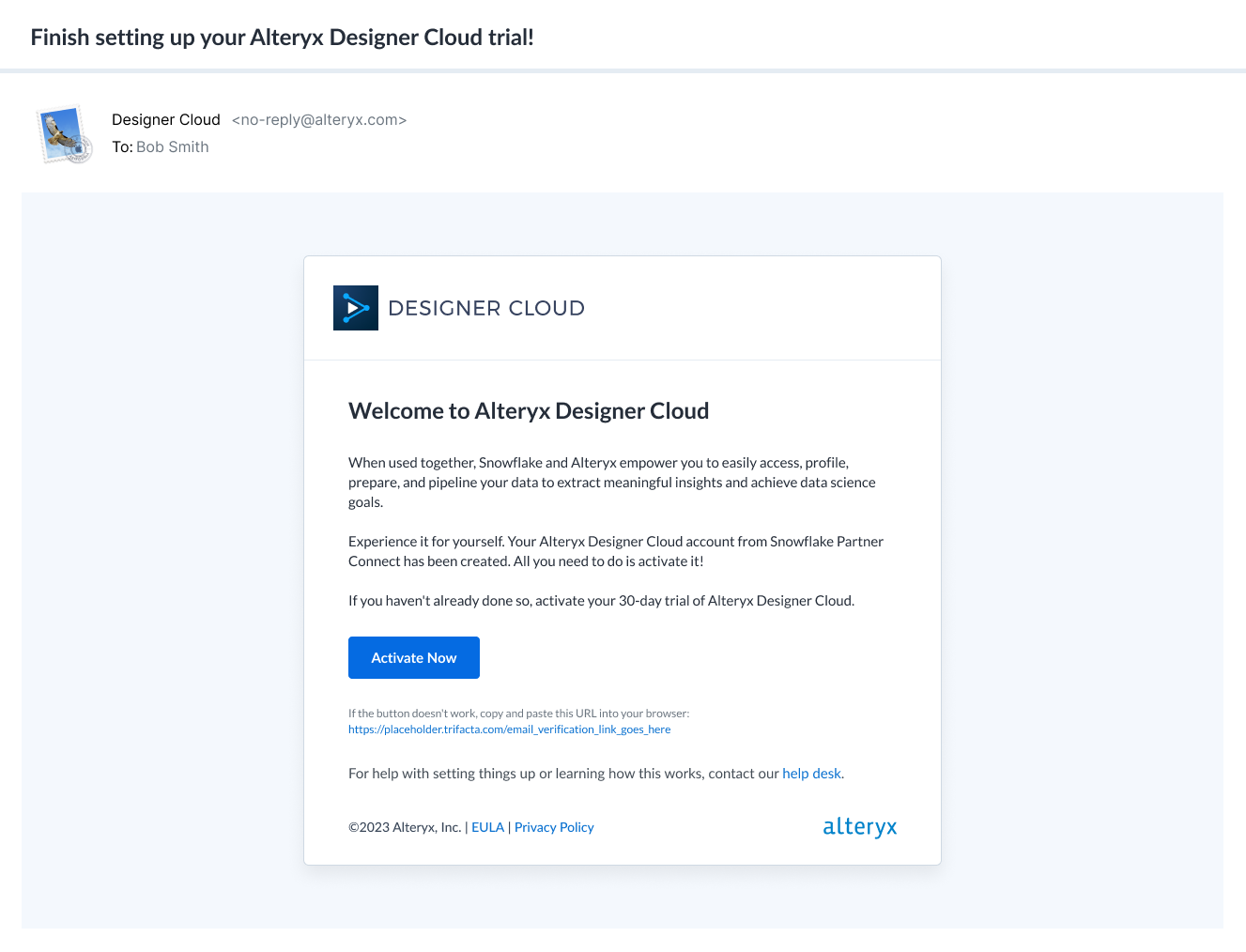
Task: Click the Mail stamp sender avatar
Action: tap(64, 134)
